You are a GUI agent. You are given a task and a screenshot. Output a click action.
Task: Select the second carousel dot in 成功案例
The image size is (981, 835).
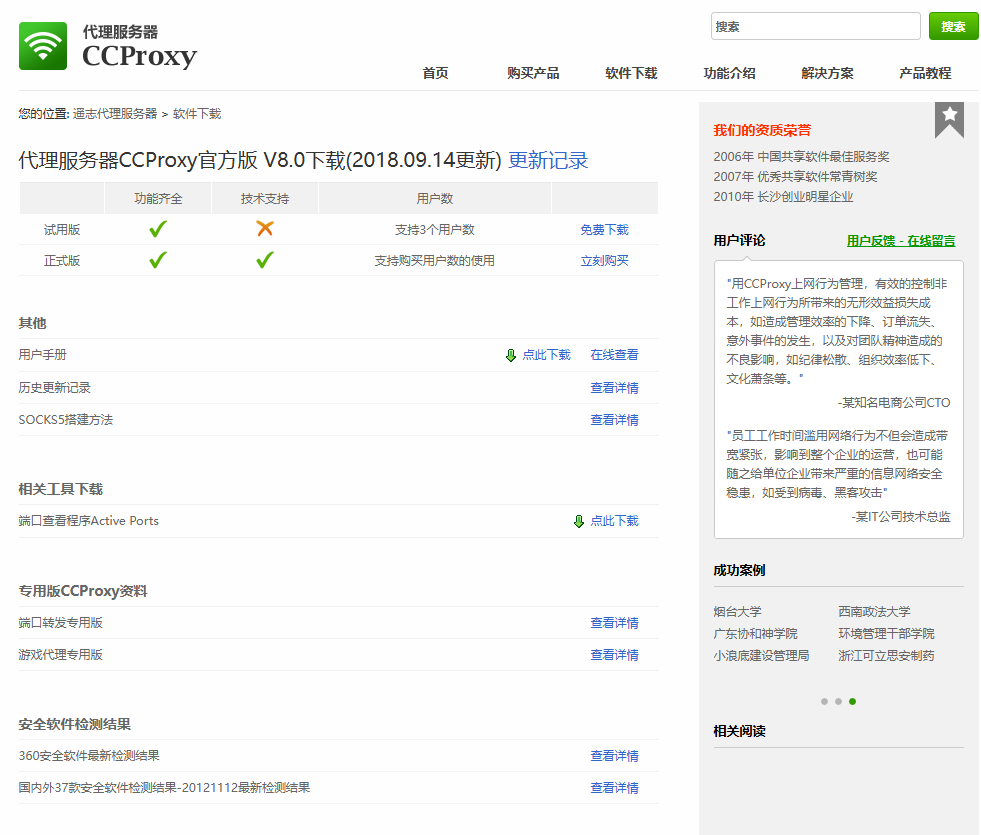coord(838,701)
